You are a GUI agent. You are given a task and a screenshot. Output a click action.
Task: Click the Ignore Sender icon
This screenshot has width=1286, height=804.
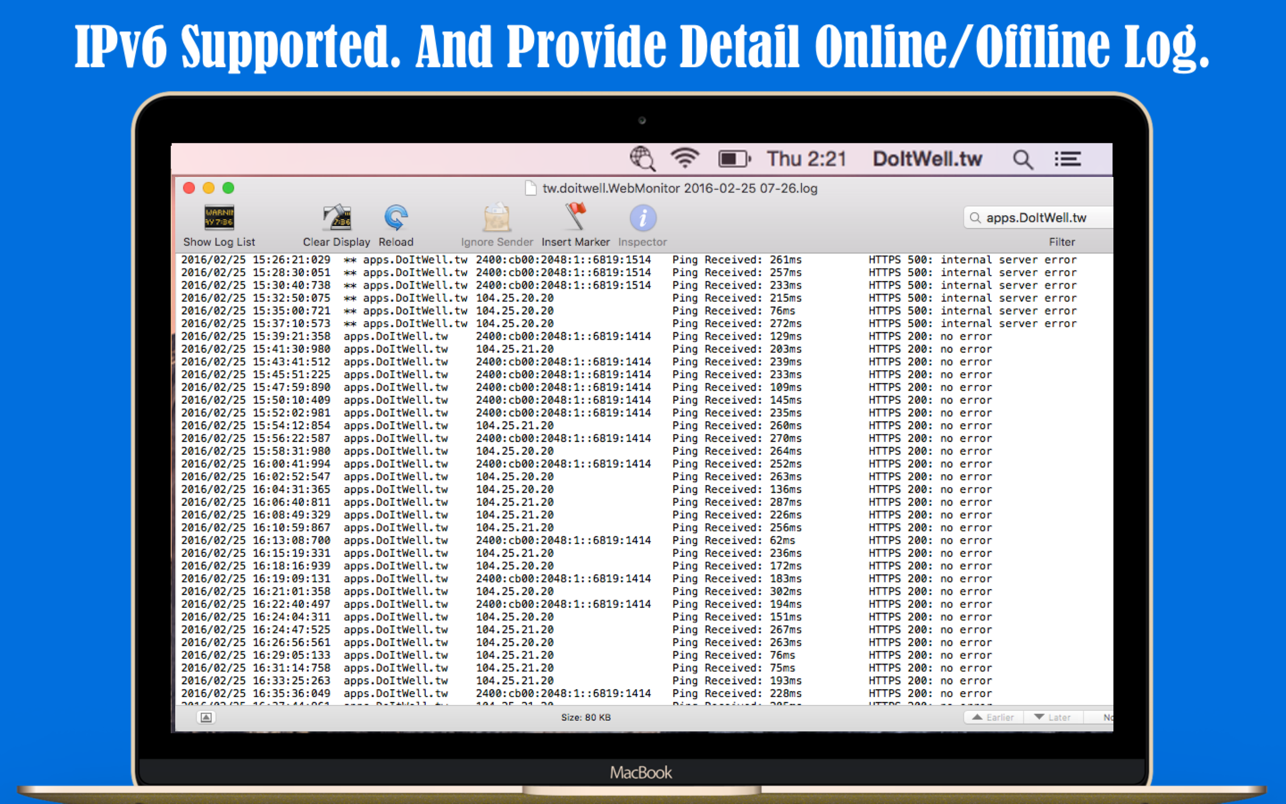496,218
